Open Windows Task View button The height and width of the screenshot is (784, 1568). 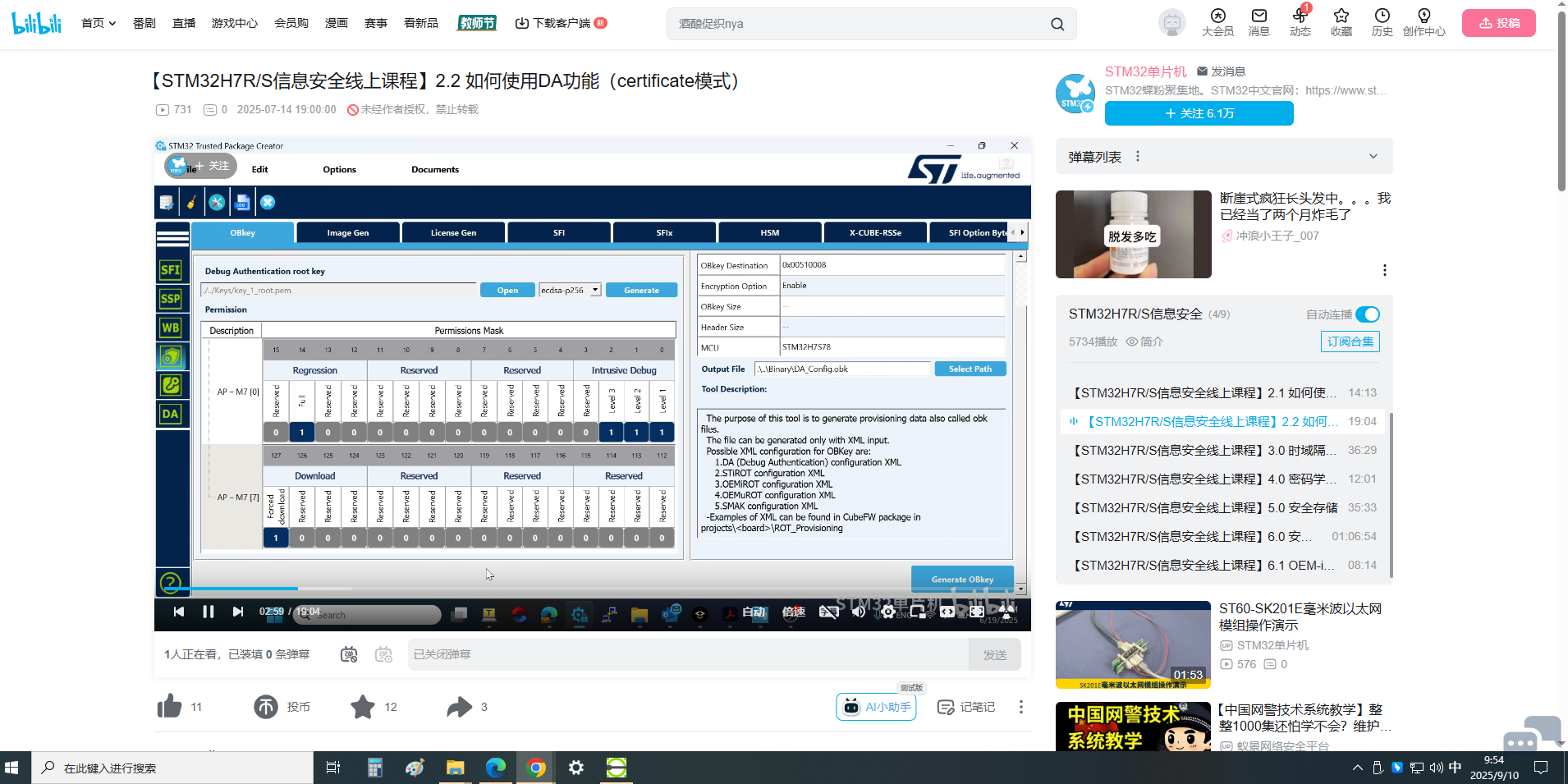(x=333, y=768)
